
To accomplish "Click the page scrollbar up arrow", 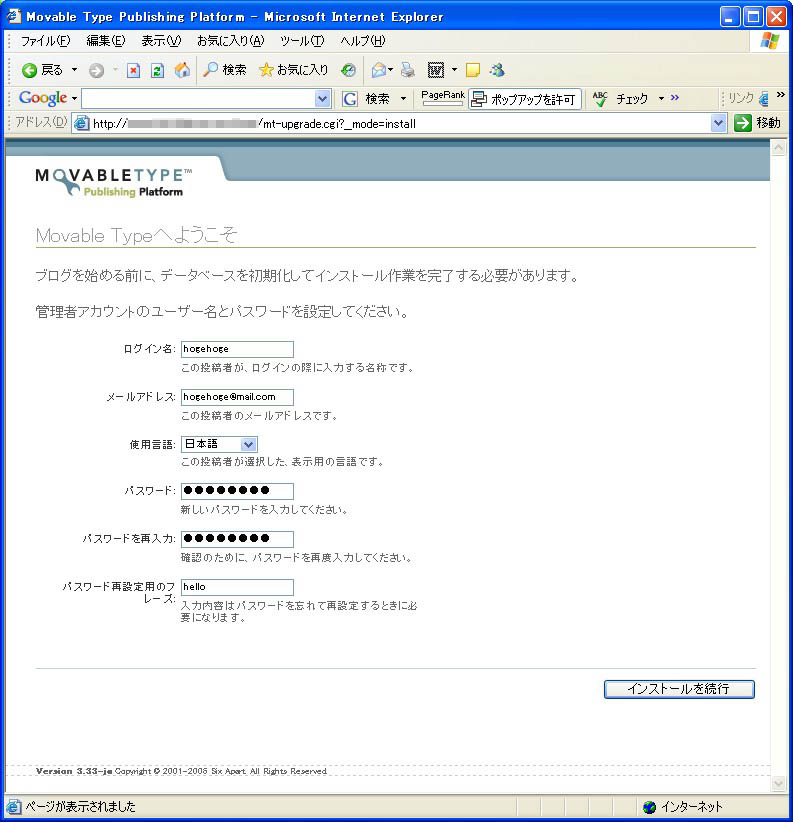I will tap(778, 148).
